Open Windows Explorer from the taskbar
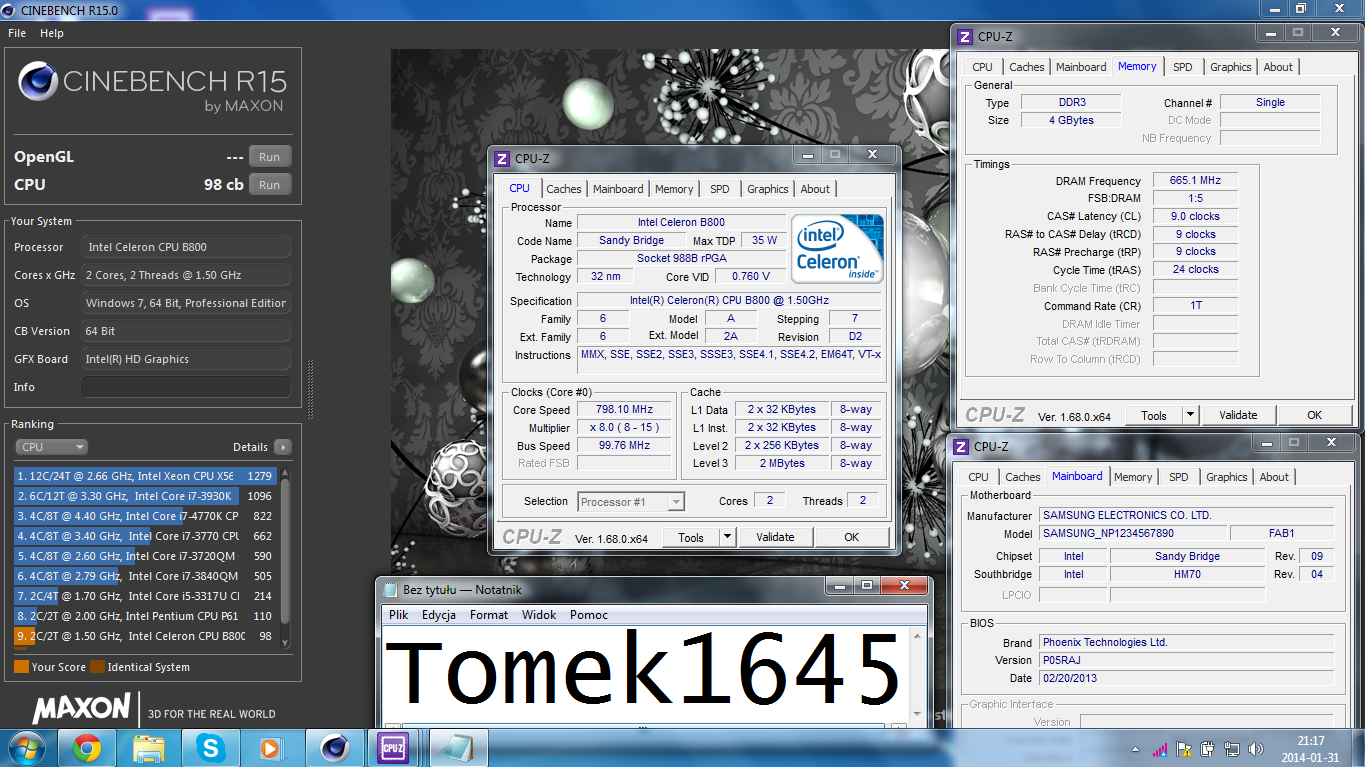Screen dimensions: 1365x767 coord(148,748)
